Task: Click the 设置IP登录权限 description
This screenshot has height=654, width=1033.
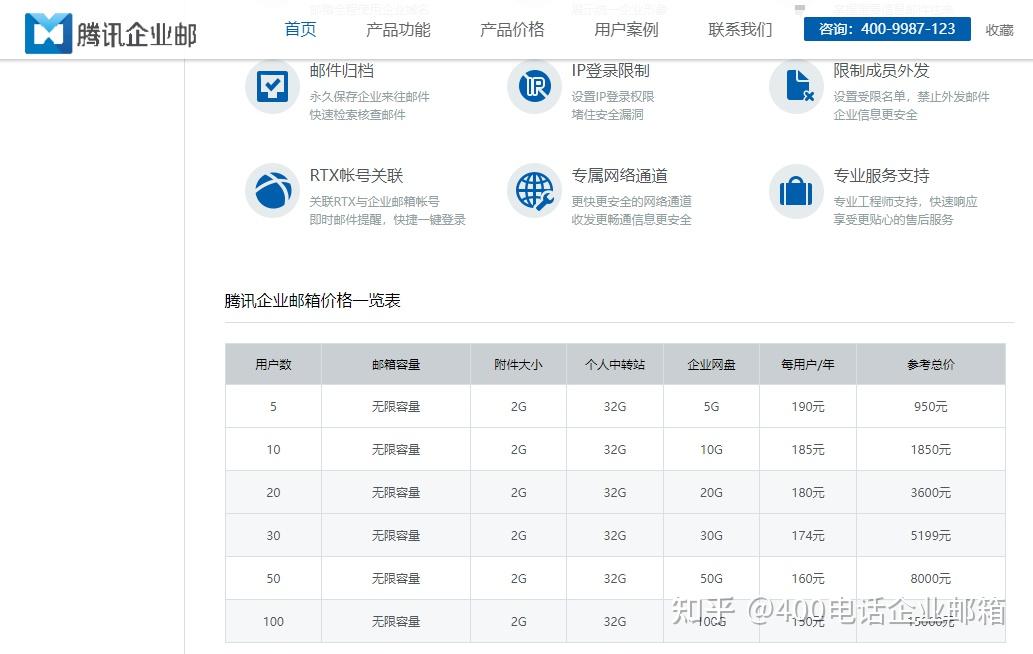Action: [x=613, y=96]
